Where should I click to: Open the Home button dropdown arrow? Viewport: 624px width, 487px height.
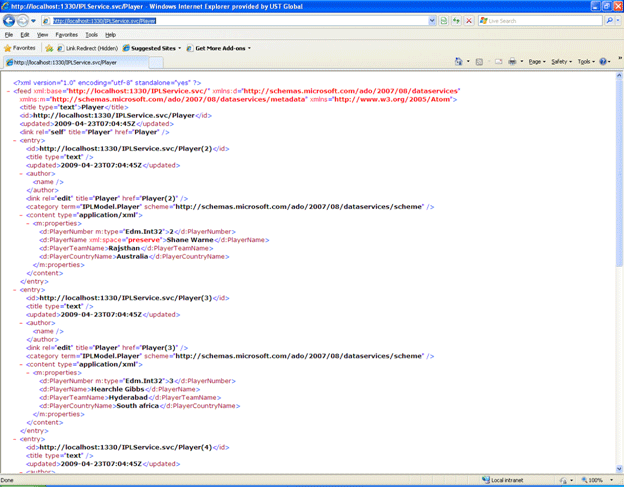click(468, 61)
